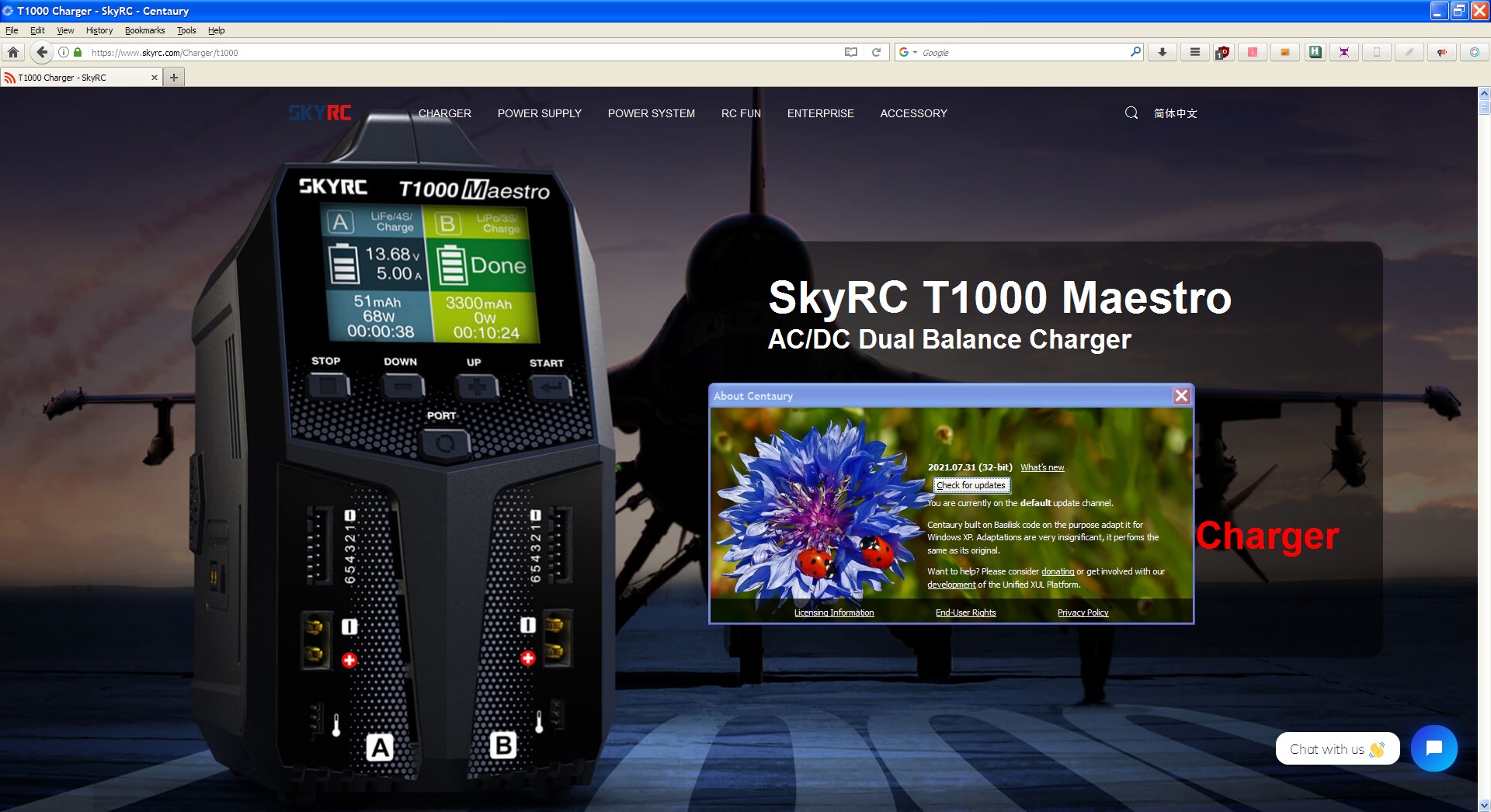Click the pink square extension icon
Viewport: 1491px width, 812px height.
point(1253,52)
